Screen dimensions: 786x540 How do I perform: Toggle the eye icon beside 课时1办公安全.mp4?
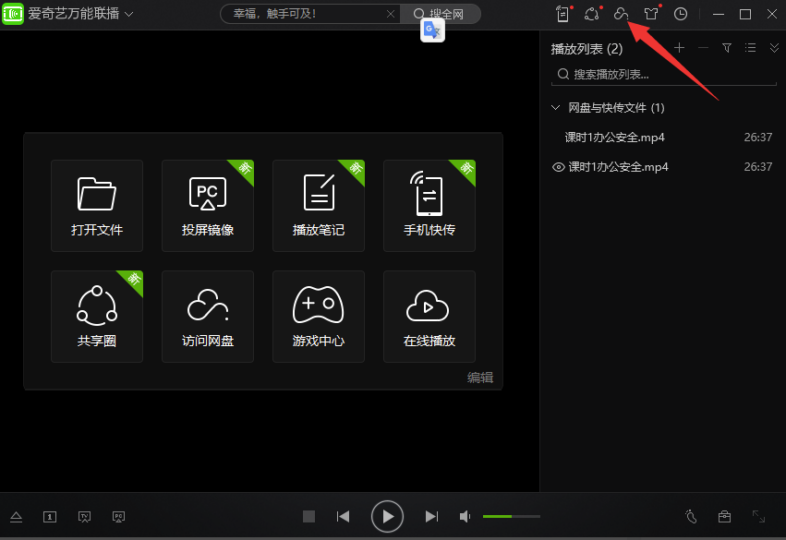pyautogui.click(x=558, y=167)
